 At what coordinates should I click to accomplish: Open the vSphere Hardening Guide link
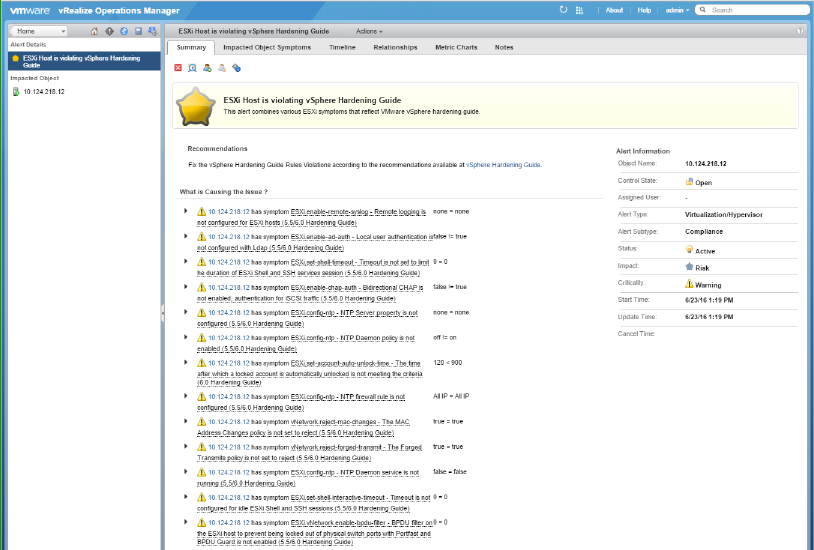(503, 165)
